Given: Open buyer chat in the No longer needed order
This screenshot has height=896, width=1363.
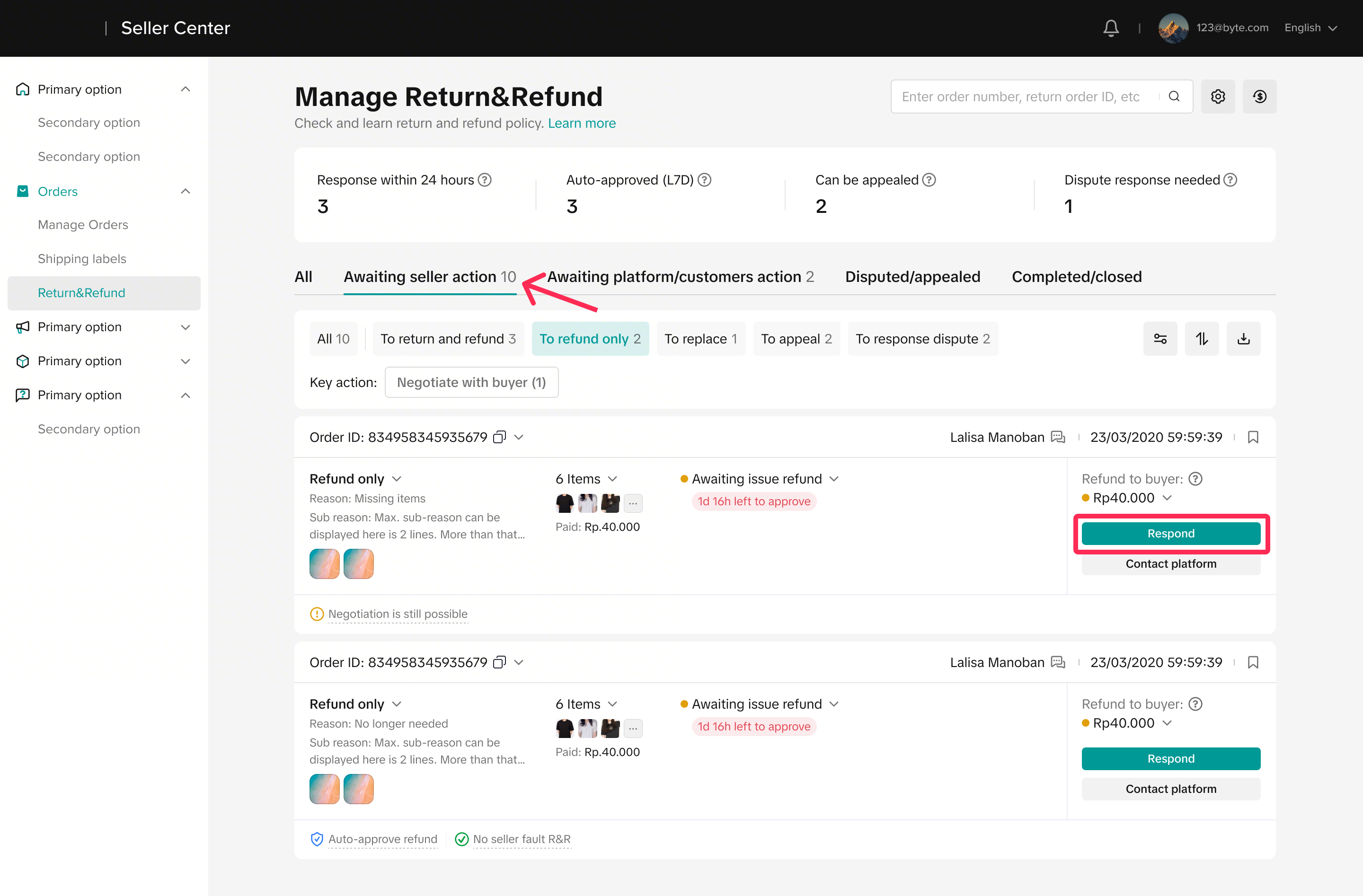Looking at the screenshot, I should click(1058, 662).
